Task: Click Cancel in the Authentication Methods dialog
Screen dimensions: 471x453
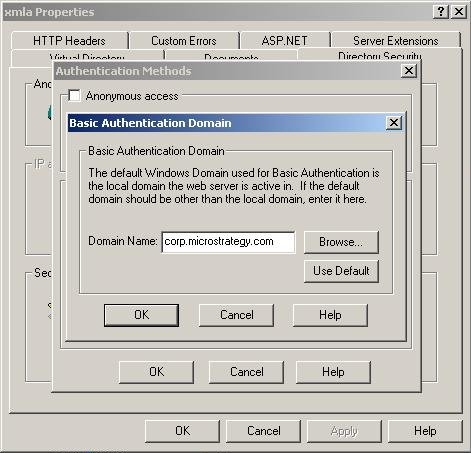Action: (x=246, y=372)
